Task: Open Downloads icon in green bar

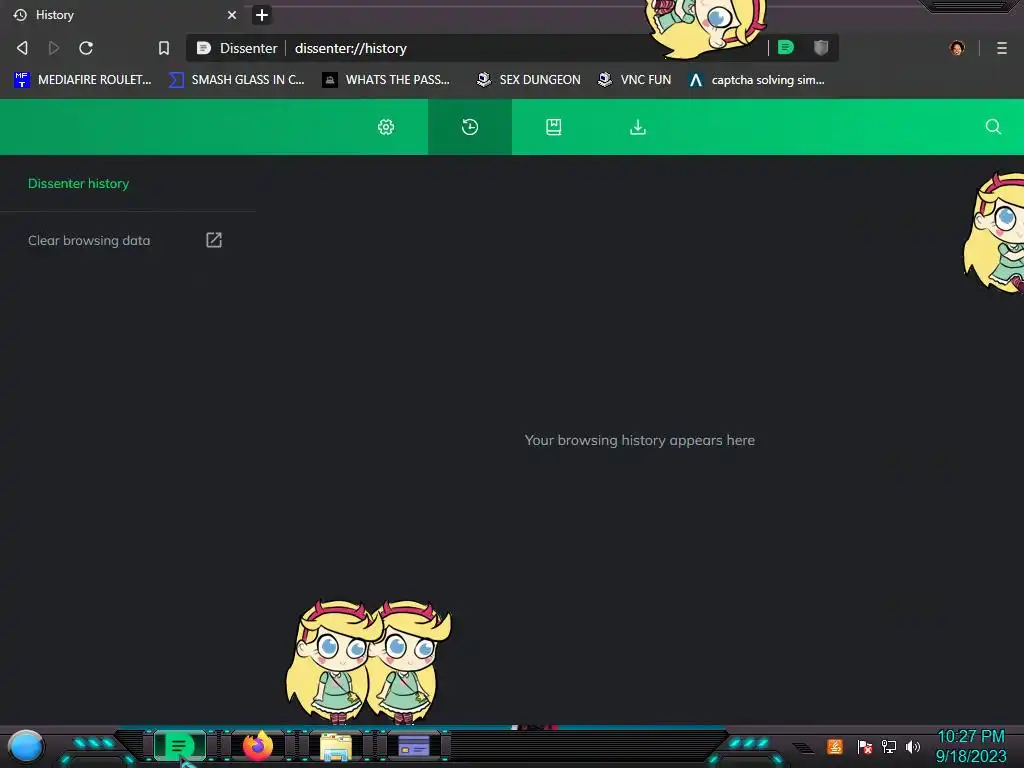Action: click(x=637, y=127)
